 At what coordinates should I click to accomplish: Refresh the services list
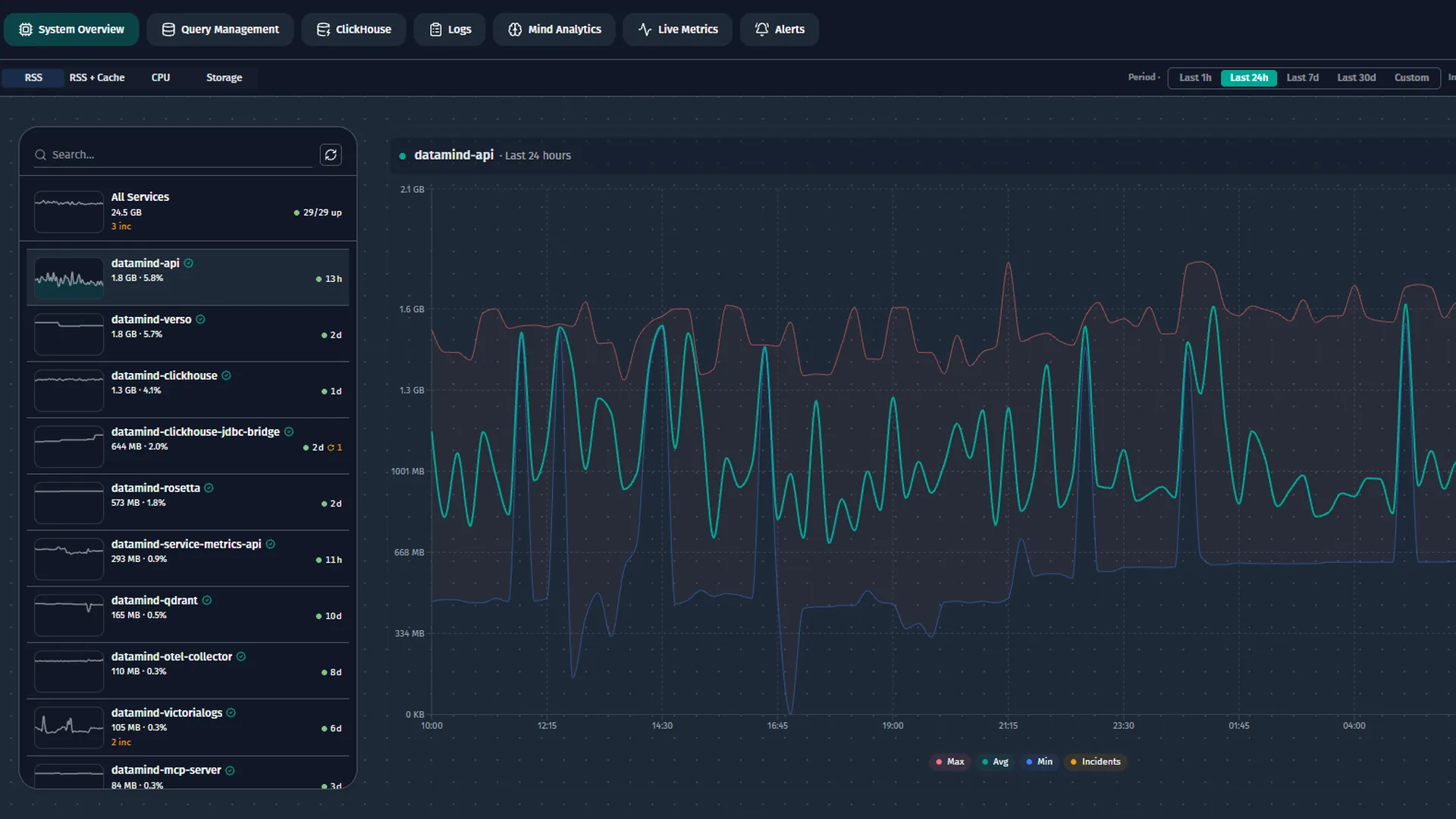(331, 155)
